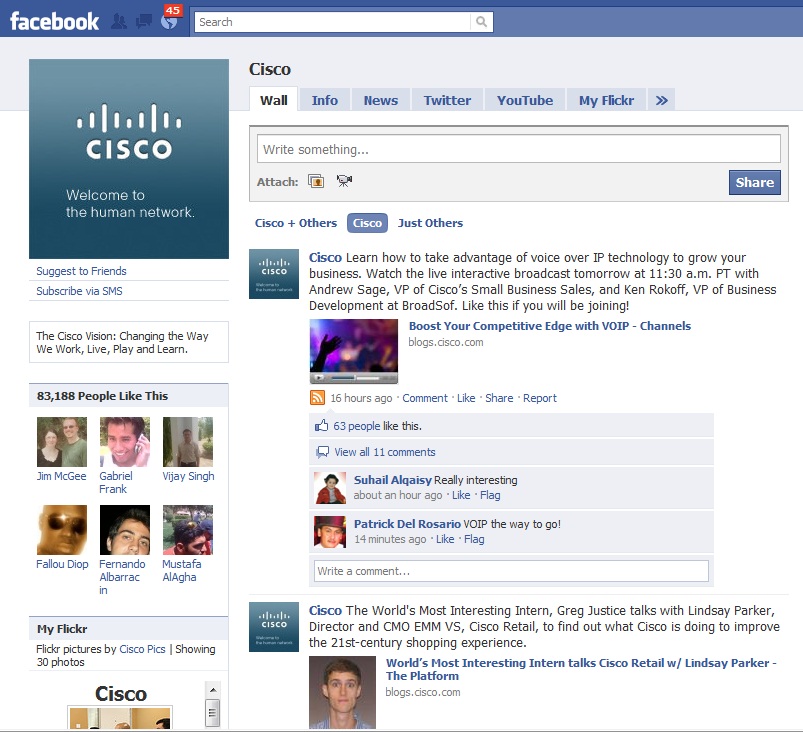
Task: Open World's Most Interesting Intern article link
Action: pos(581,669)
